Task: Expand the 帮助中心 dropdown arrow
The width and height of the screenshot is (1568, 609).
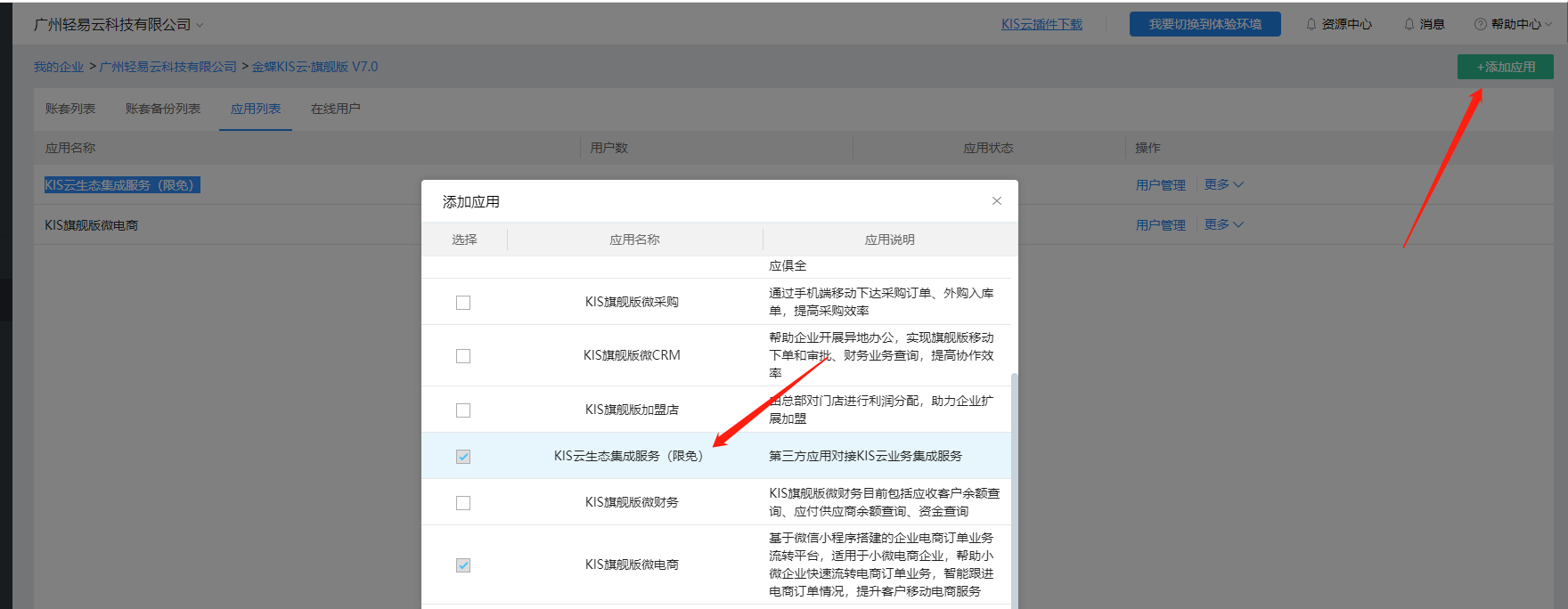Action: click(x=1548, y=24)
